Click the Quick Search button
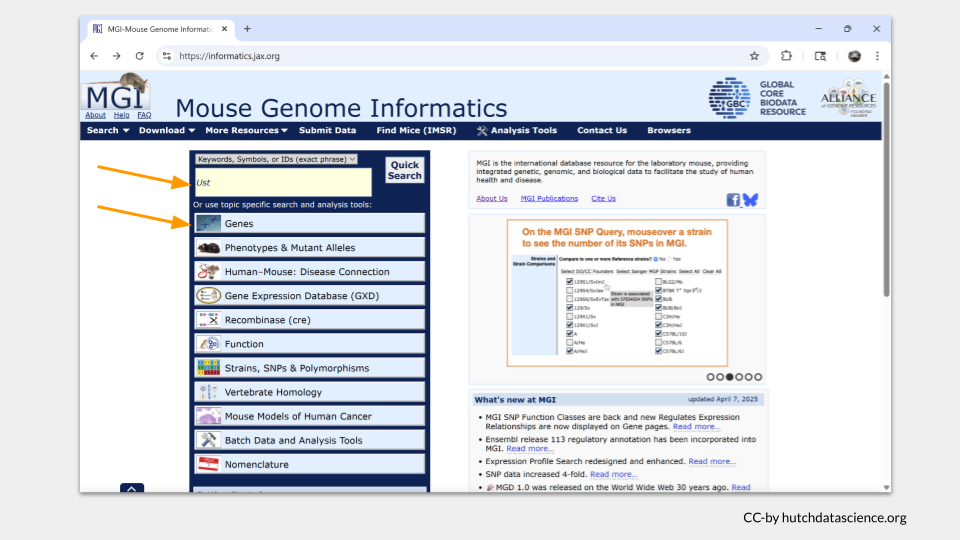This screenshot has width=960, height=540. click(405, 170)
